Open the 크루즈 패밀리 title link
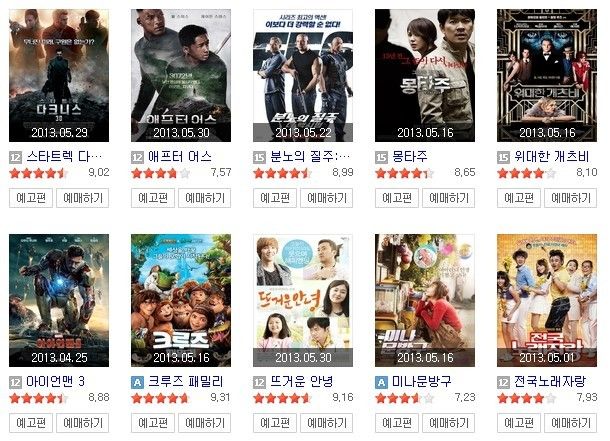 (x=186, y=382)
